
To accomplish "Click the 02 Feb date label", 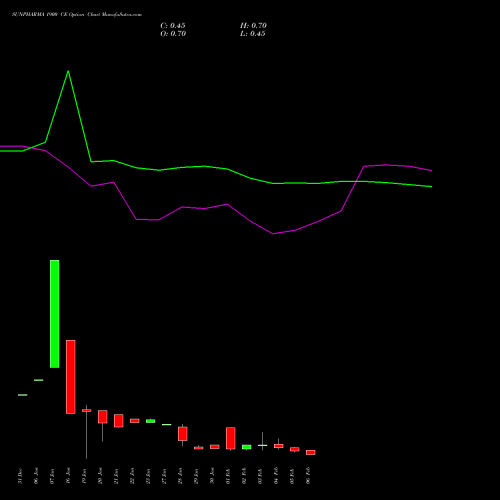I will 244,476.
